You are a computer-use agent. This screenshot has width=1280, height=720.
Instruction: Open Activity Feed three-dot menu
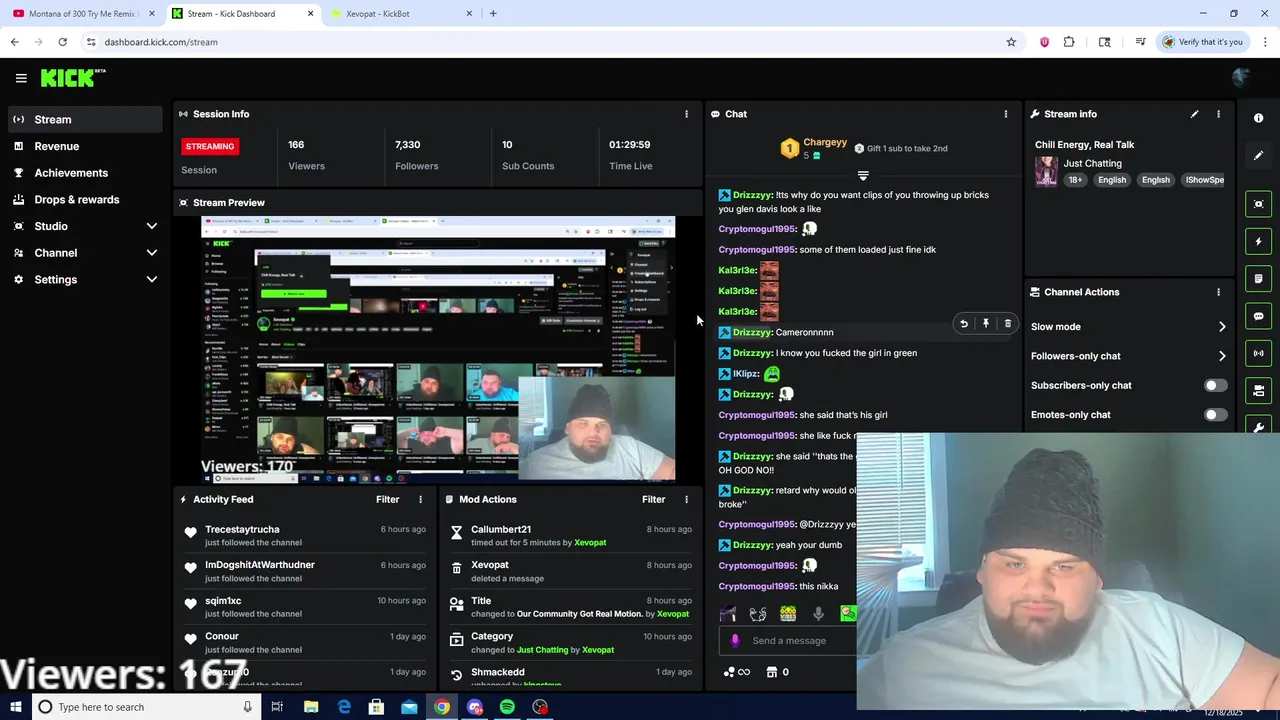point(420,499)
